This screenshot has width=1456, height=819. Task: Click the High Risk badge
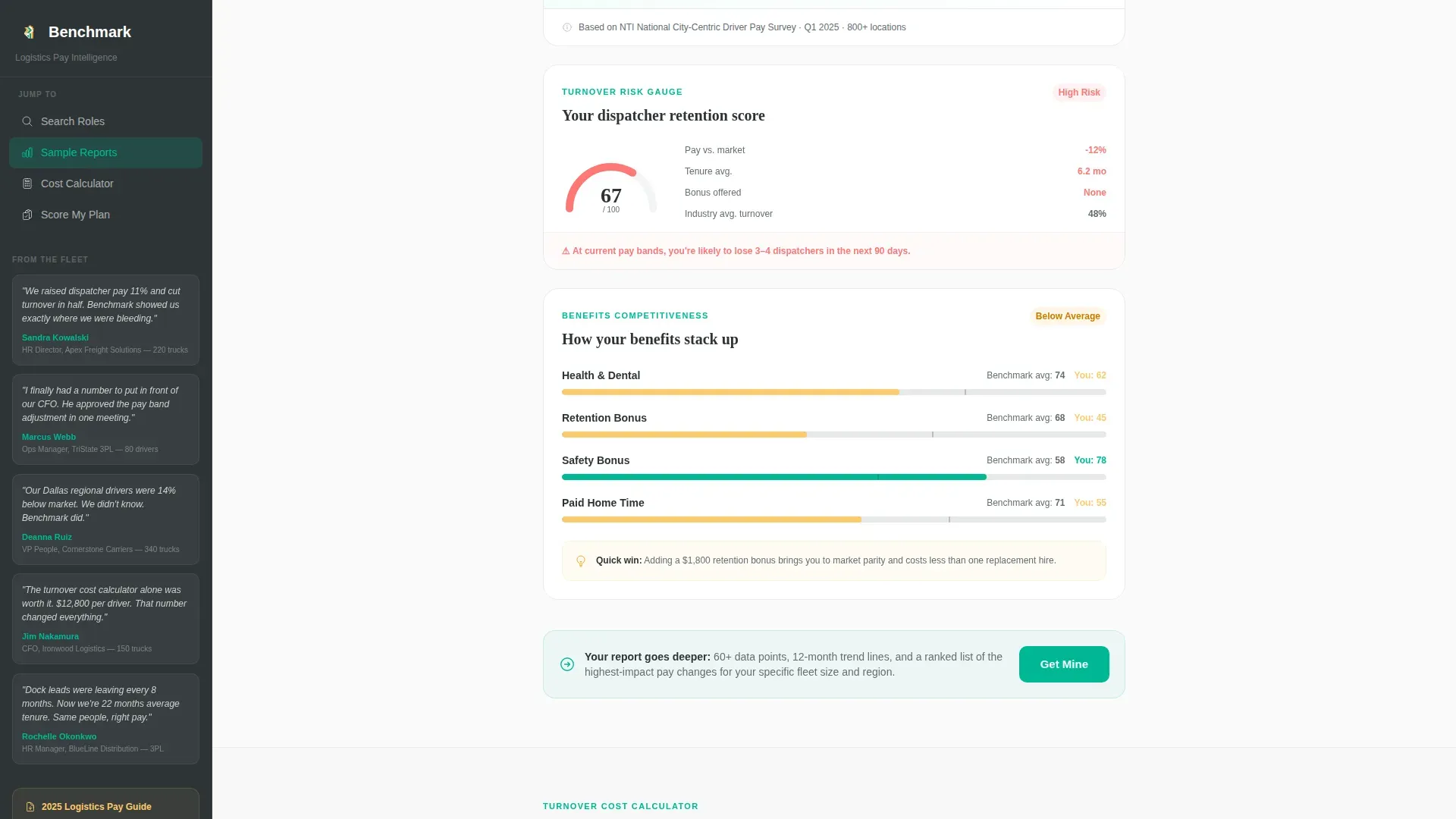(x=1079, y=93)
